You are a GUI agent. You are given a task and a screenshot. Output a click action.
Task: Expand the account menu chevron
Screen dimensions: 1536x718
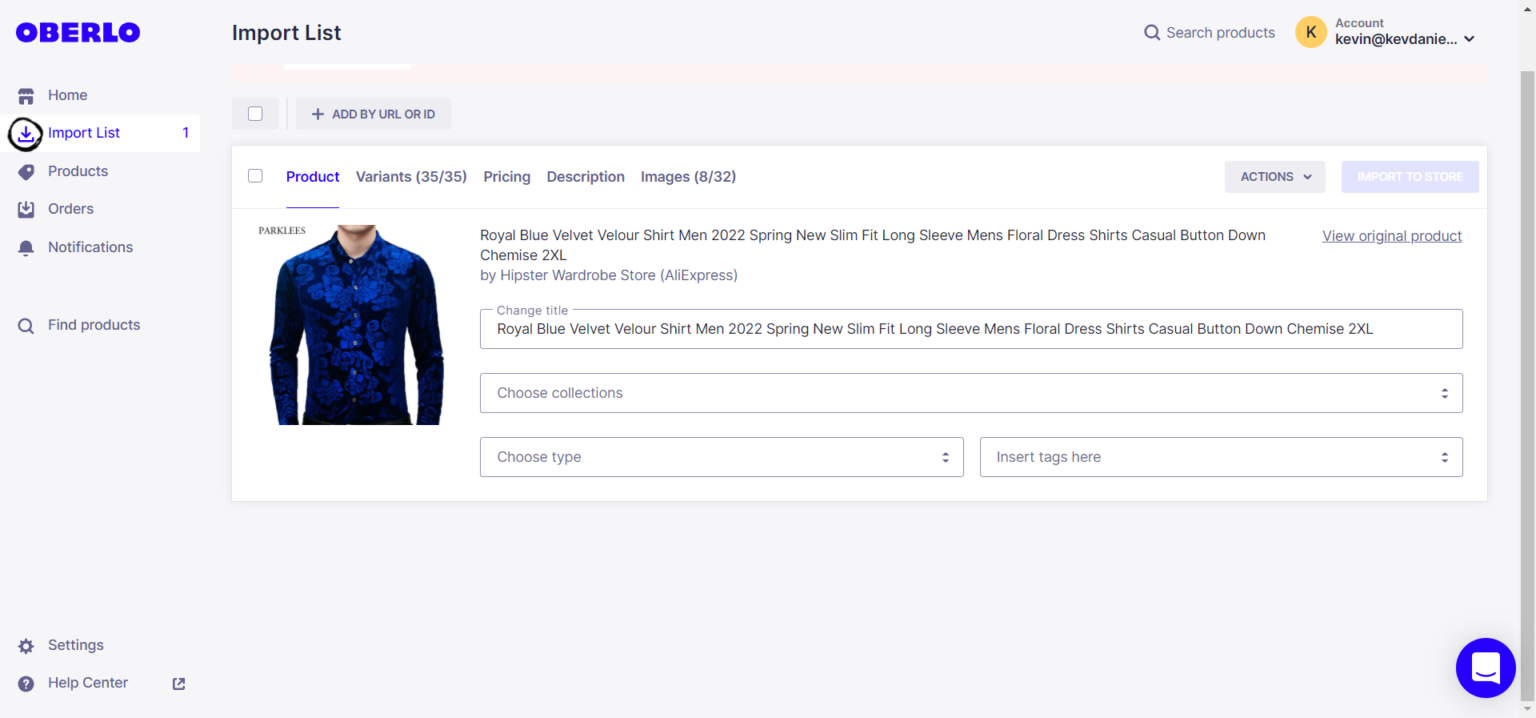click(1469, 40)
